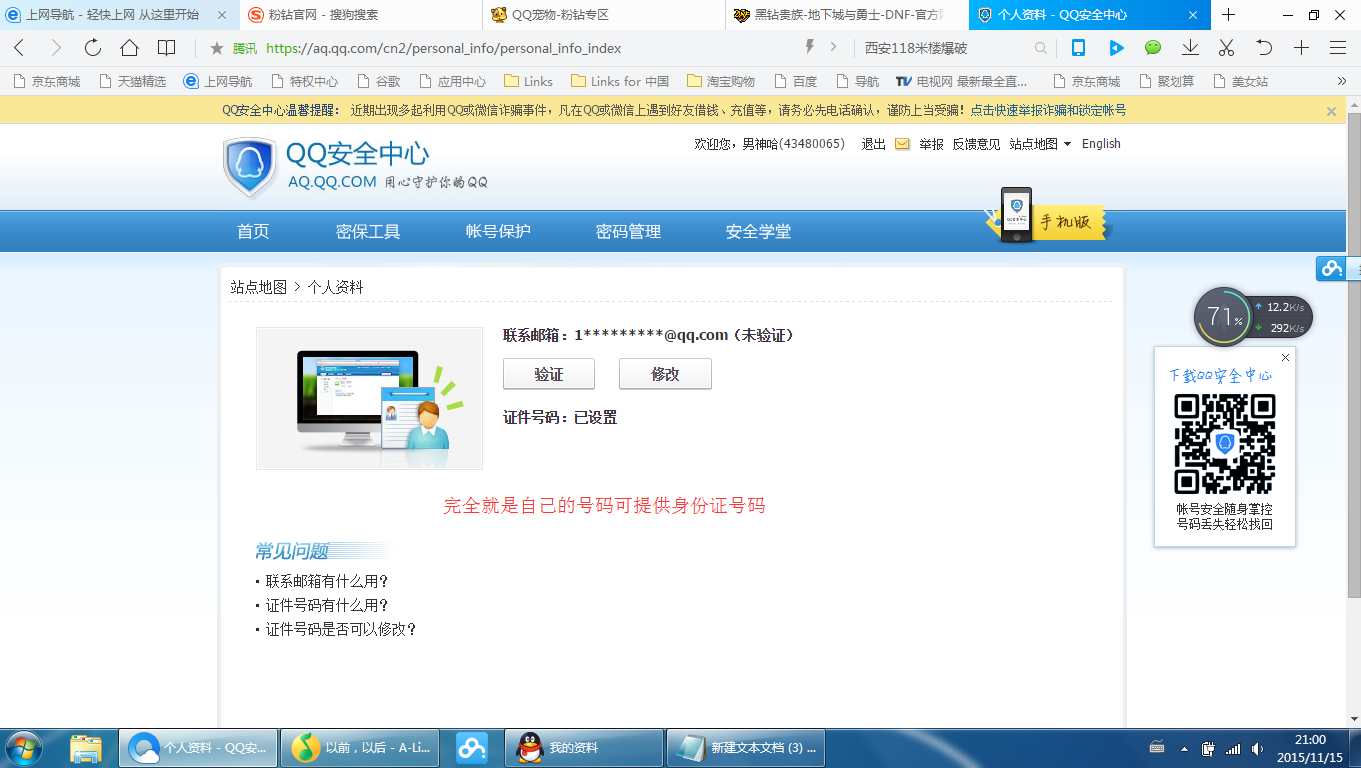This screenshot has width=1361, height=768.
Task: Click the 手机版 mobile version banner
Action: 1049,216
